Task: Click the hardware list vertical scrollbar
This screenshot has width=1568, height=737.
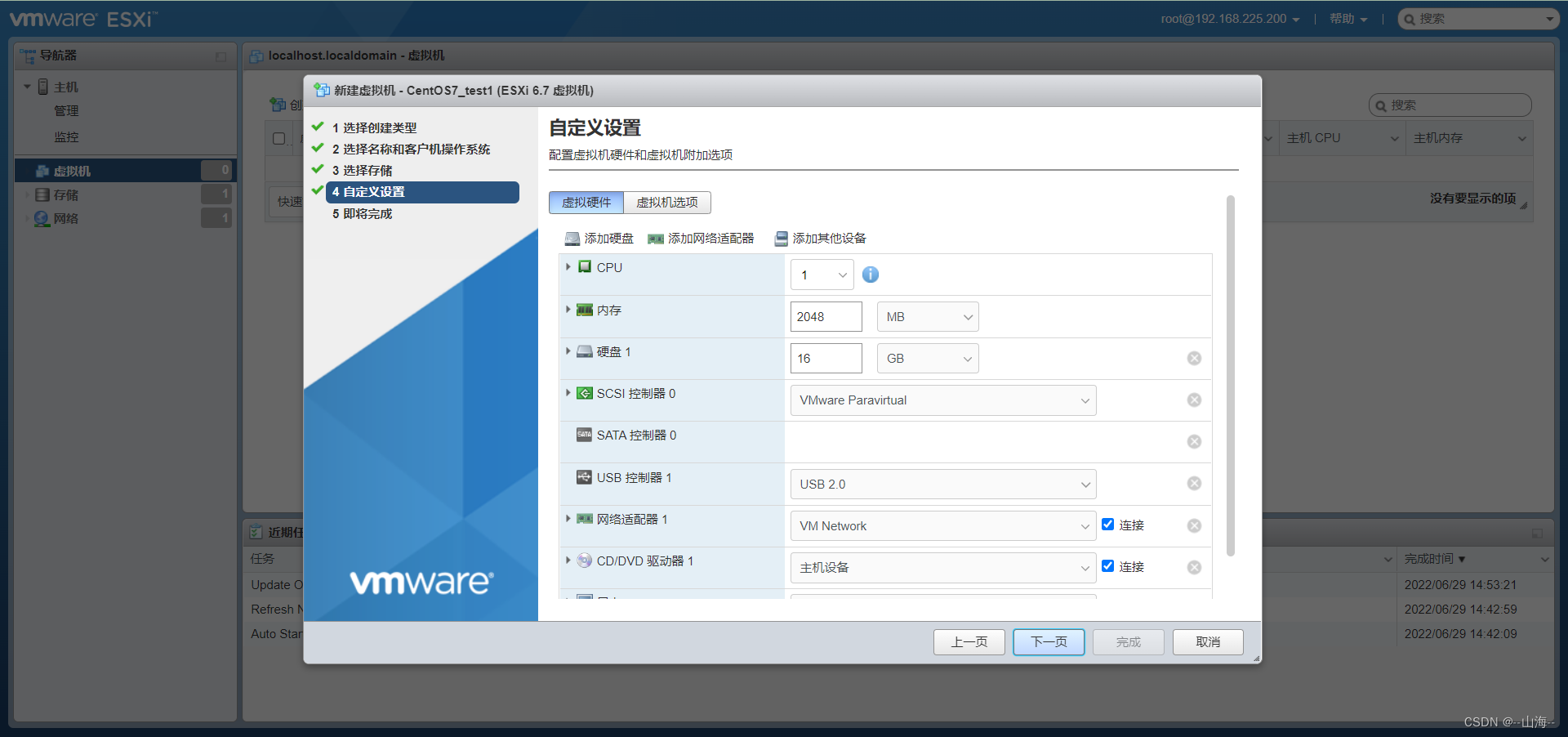Action: tap(1230, 376)
